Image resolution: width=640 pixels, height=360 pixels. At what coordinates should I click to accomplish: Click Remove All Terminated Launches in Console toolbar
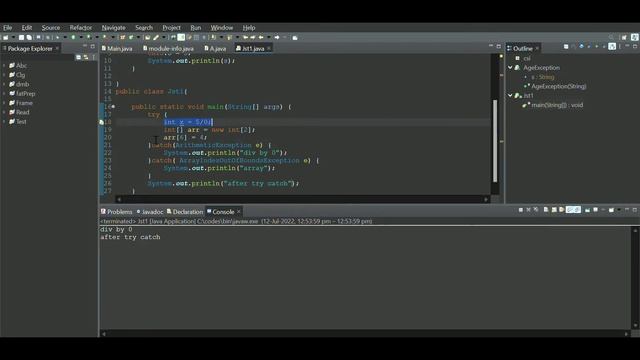[x=536, y=210]
